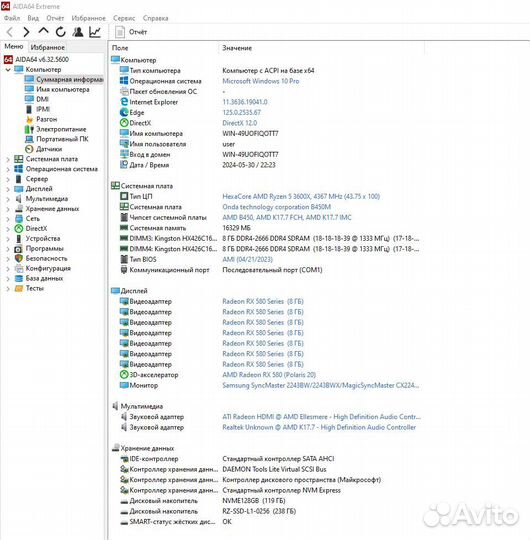This screenshot has width=530, height=540.
Task: Open the user manage icon in toolbar
Action: [78, 32]
